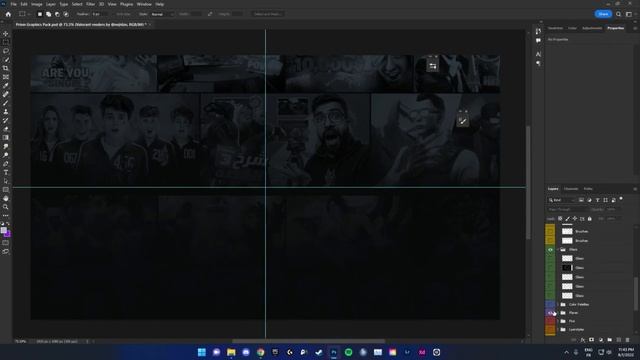Image resolution: width=640 pixels, height=360 pixels.
Task: Click the Share button
Action: (x=603, y=14)
